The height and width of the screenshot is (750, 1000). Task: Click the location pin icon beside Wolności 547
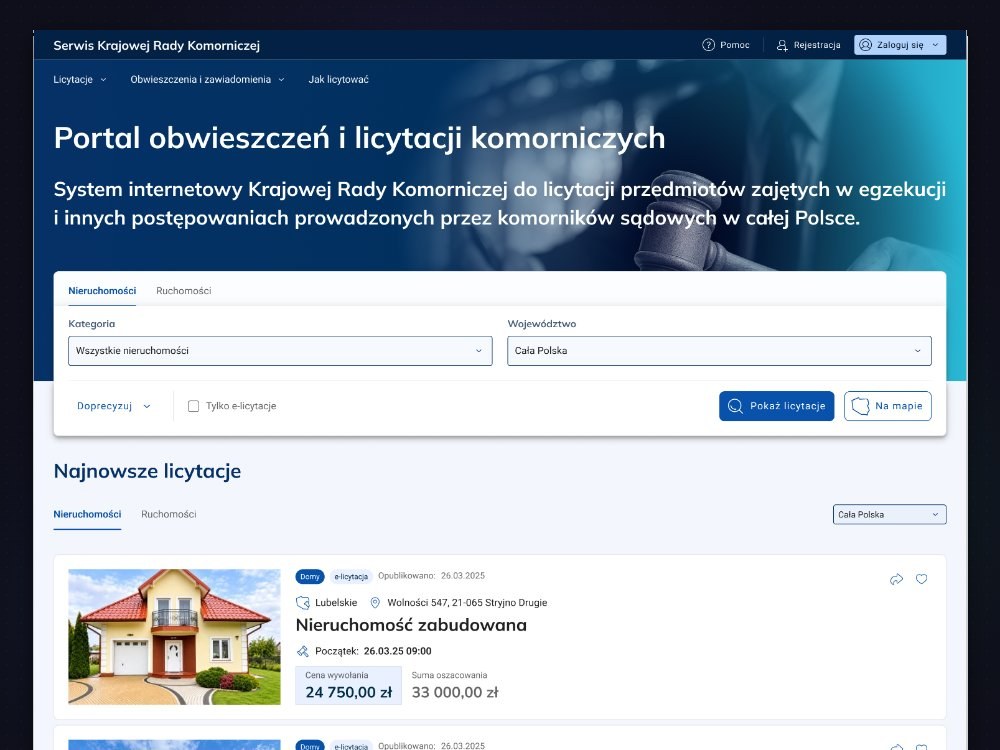pyautogui.click(x=375, y=603)
